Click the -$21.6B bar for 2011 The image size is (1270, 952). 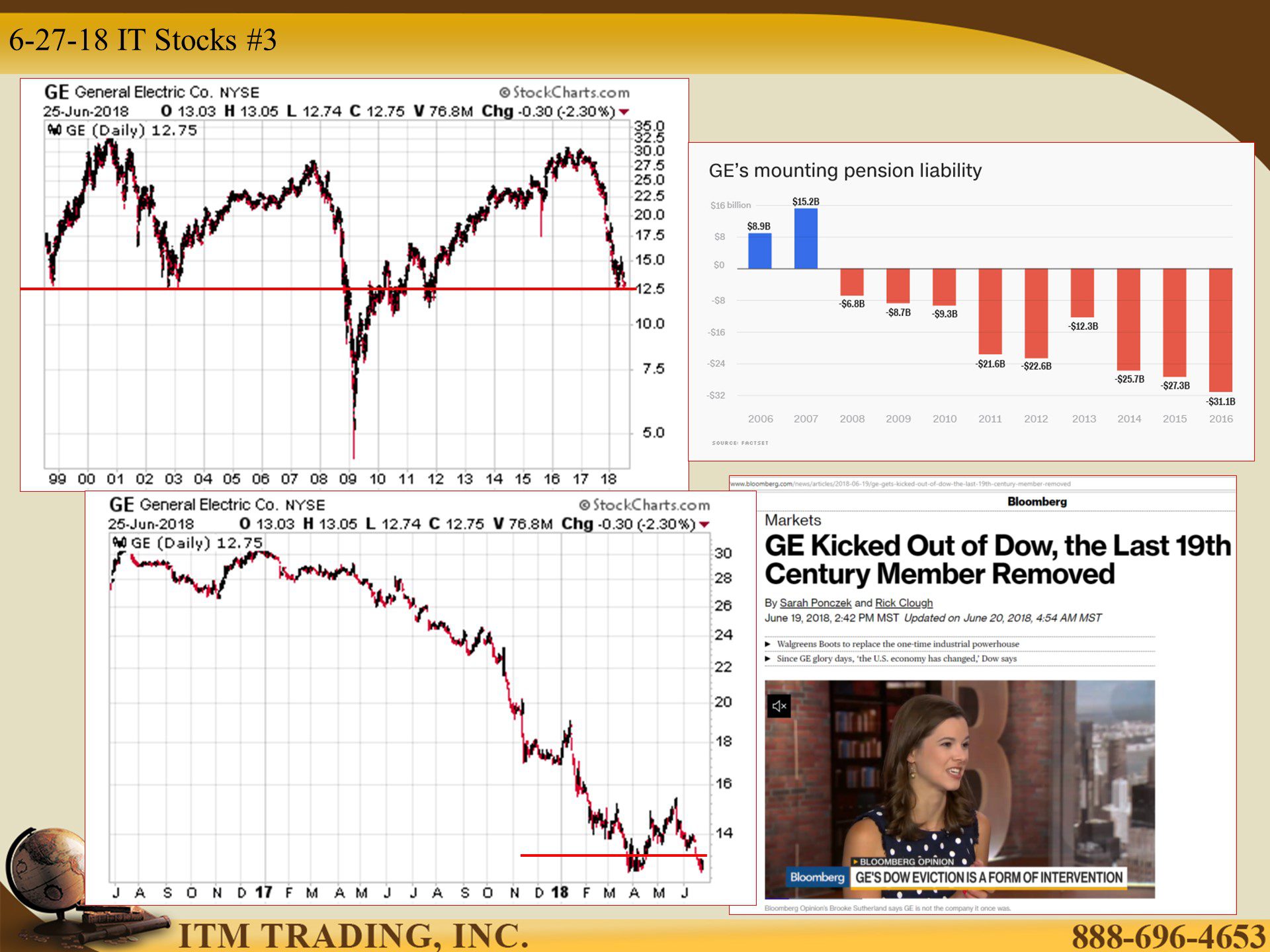(x=990, y=312)
